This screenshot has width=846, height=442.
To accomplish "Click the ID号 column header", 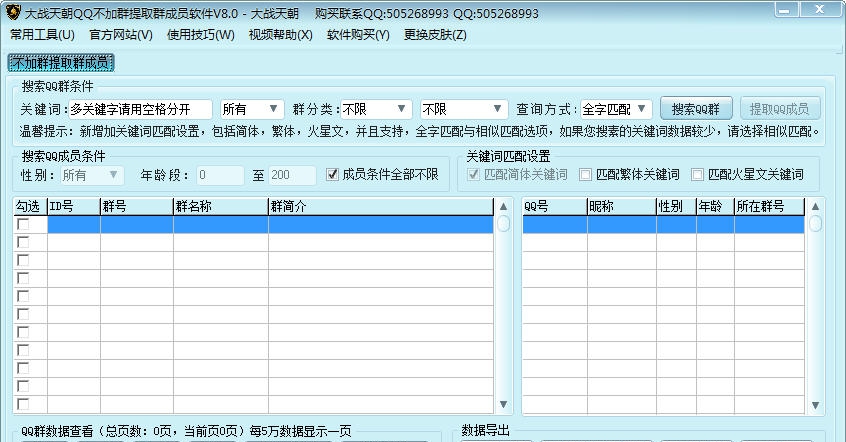I will [74, 206].
